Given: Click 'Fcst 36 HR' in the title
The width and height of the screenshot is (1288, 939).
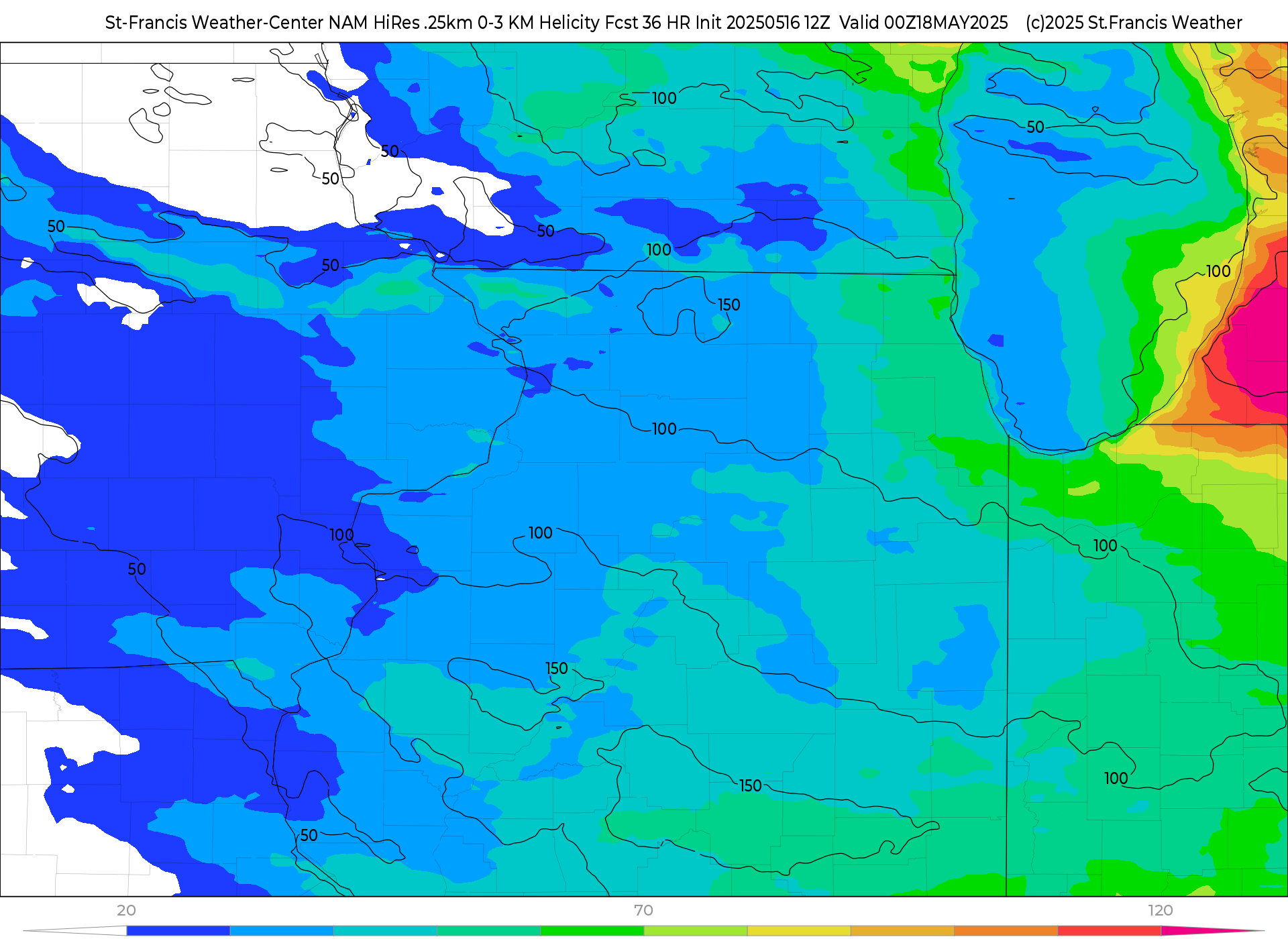Looking at the screenshot, I should coord(647,23).
